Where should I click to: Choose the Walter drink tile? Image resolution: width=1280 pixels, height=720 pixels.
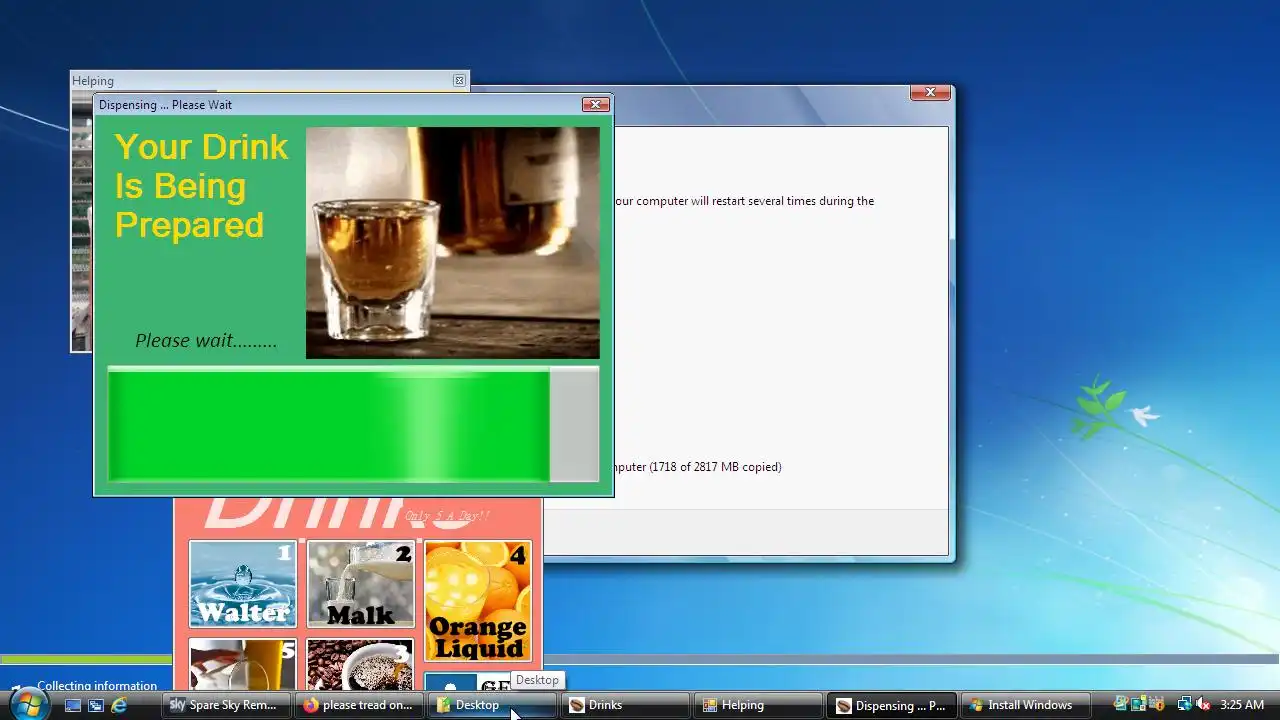243,584
